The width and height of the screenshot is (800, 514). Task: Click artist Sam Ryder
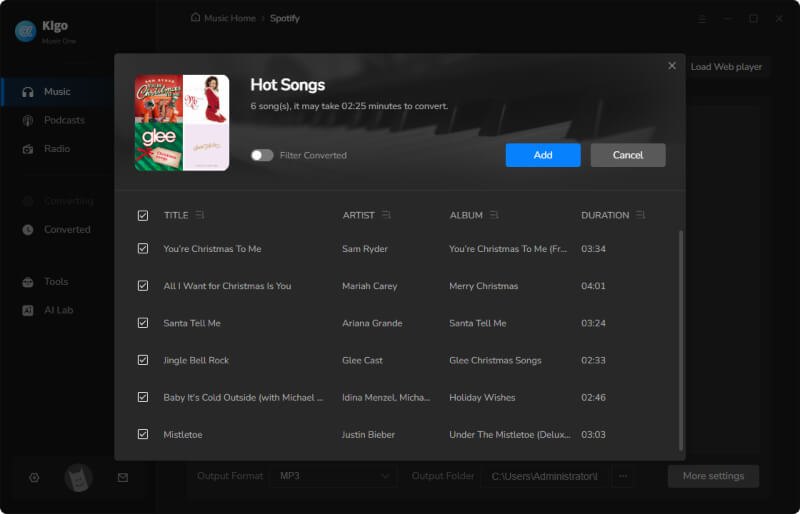(x=365, y=249)
